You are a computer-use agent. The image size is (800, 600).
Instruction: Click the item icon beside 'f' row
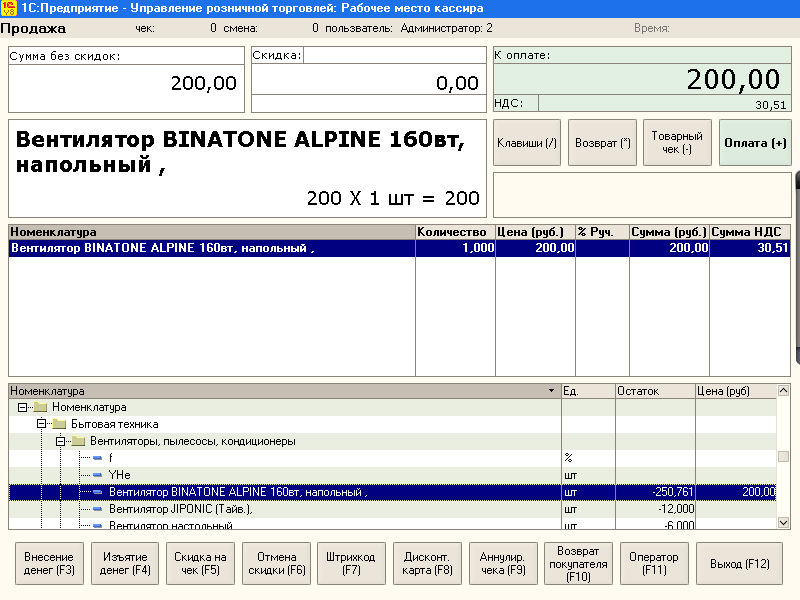(97, 458)
